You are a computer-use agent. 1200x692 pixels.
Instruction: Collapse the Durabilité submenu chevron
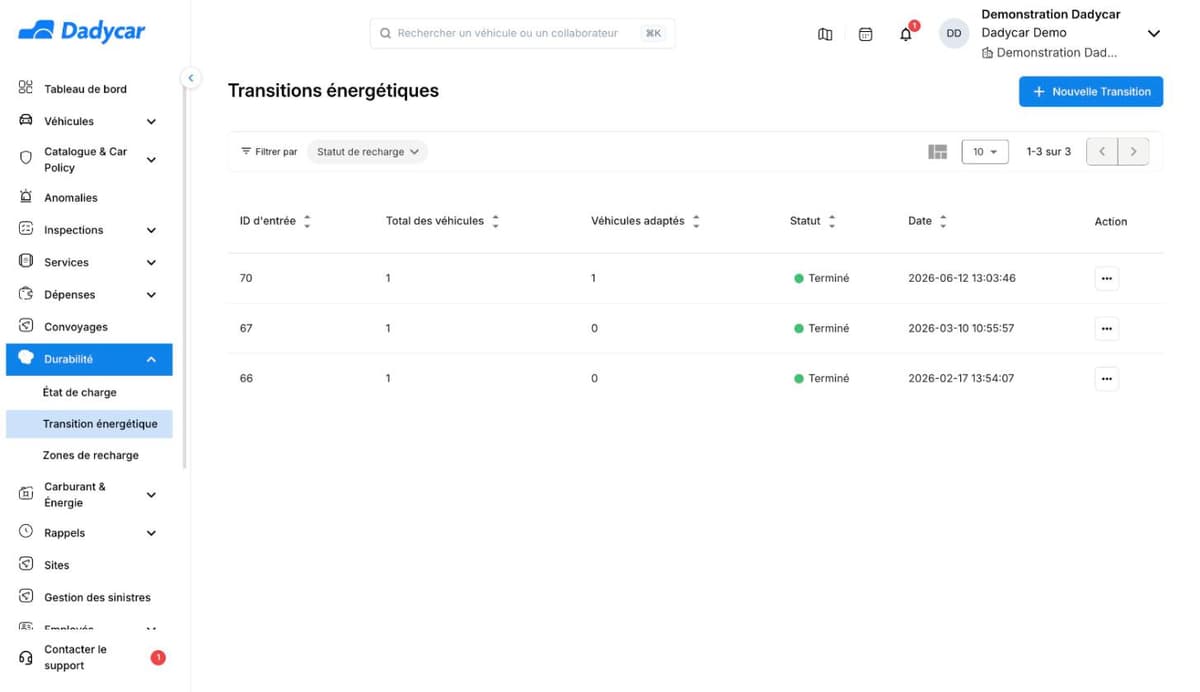[151, 359]
